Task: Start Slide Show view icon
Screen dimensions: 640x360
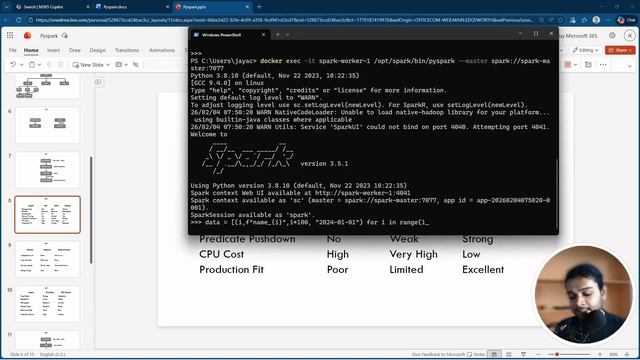Action: click(523, 355)
